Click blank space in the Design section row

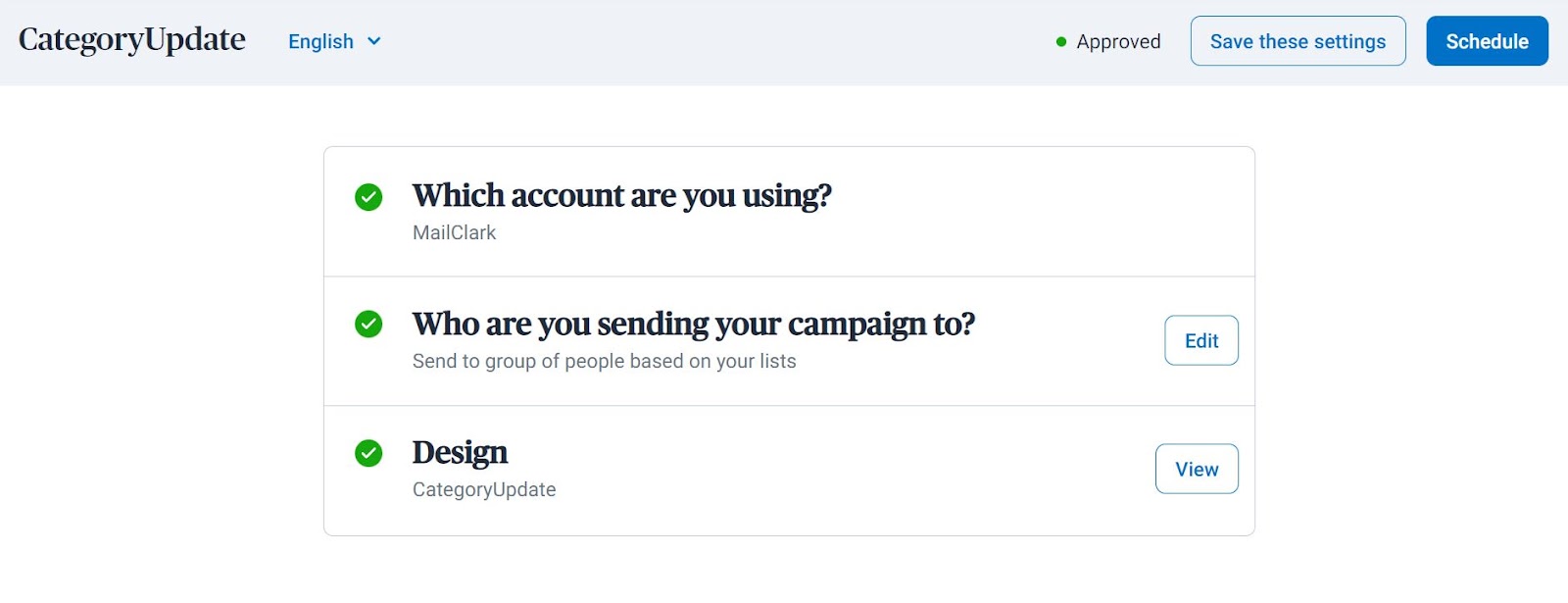833,471
